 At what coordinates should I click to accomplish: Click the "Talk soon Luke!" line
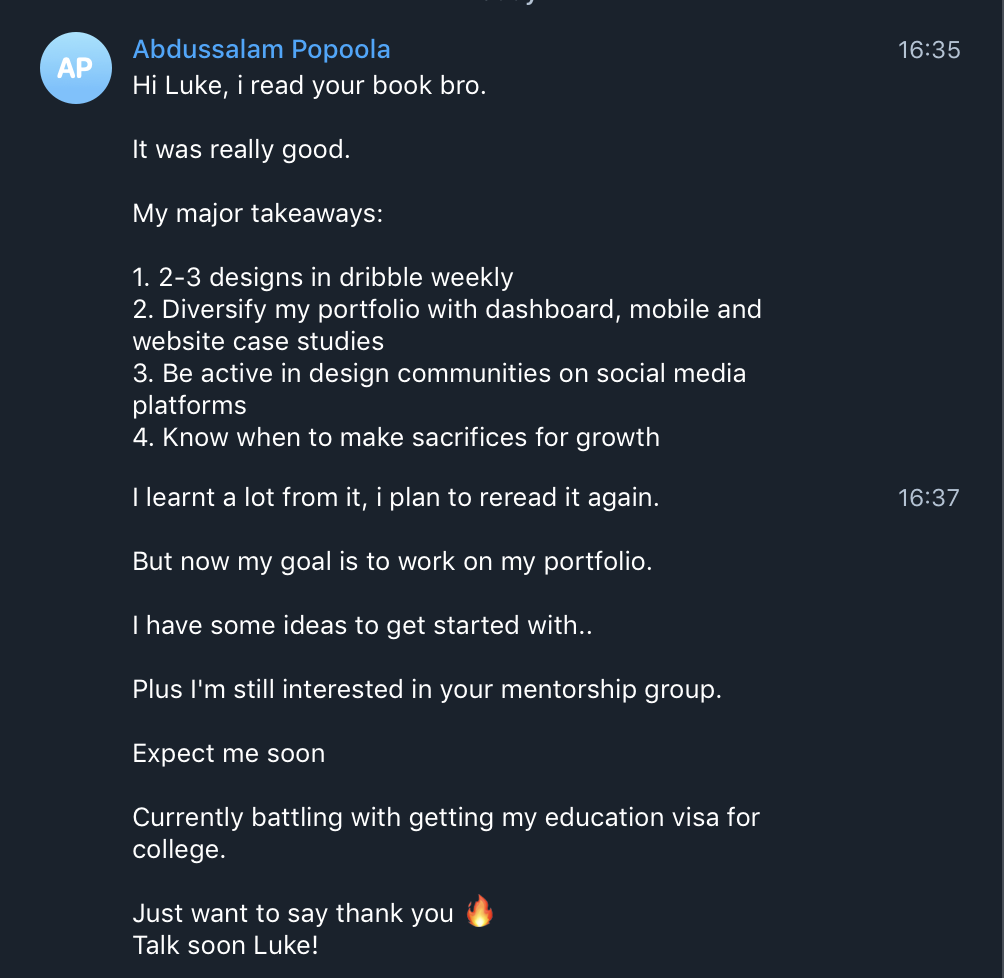click(x=226, y=946)
